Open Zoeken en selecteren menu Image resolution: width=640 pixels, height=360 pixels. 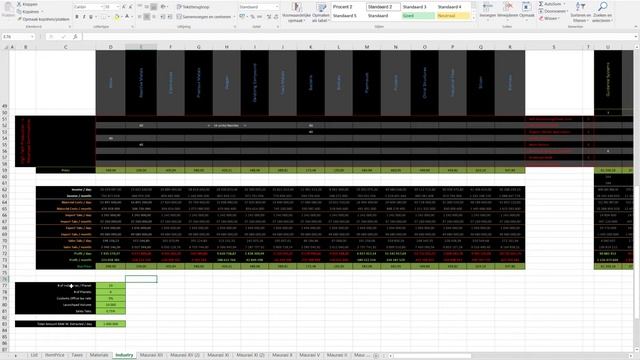pyautogui.click(x=602, y=12)
